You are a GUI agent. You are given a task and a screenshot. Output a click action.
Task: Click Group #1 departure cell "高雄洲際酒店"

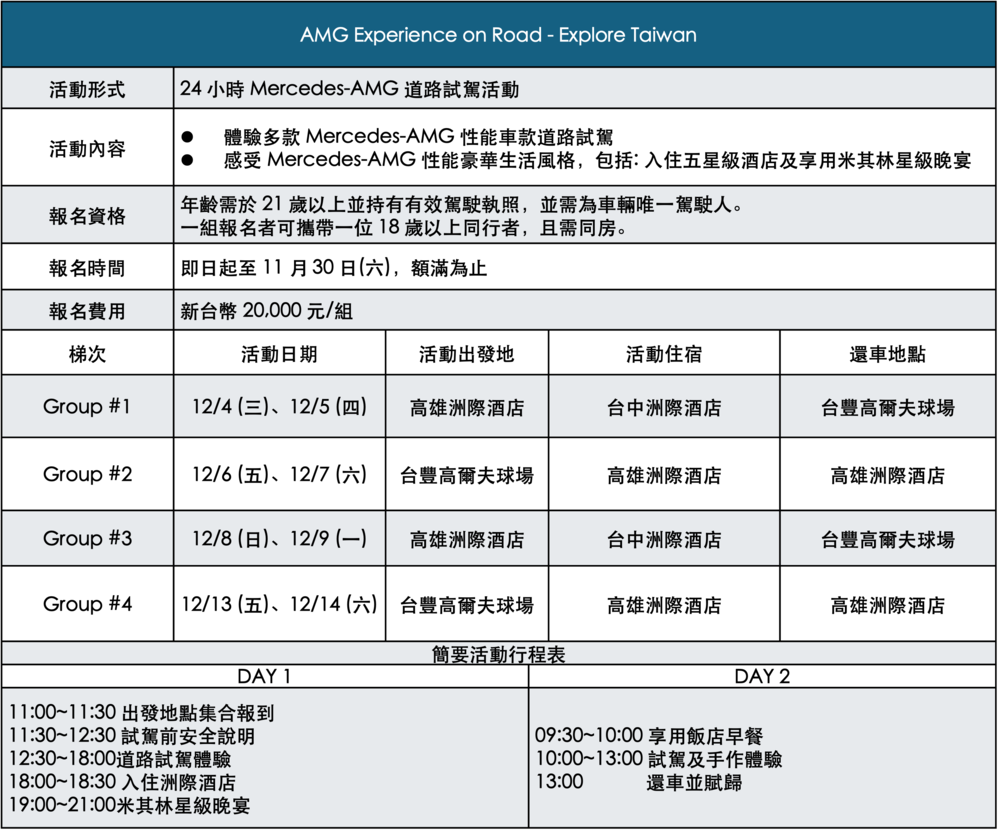pos(467,408)
